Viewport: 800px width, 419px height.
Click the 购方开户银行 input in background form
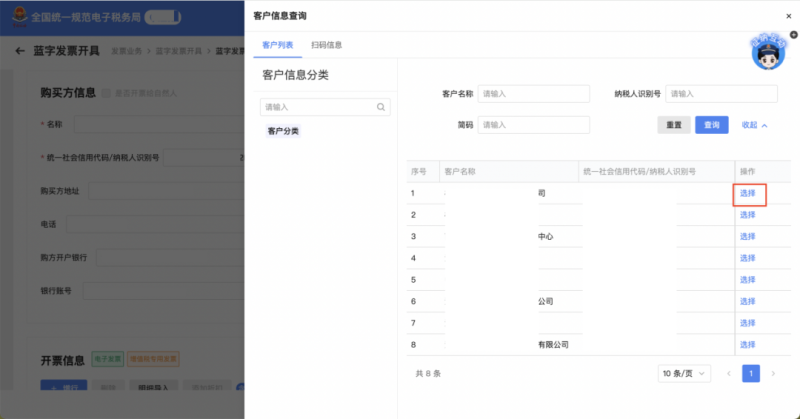[x=170, y=257]
